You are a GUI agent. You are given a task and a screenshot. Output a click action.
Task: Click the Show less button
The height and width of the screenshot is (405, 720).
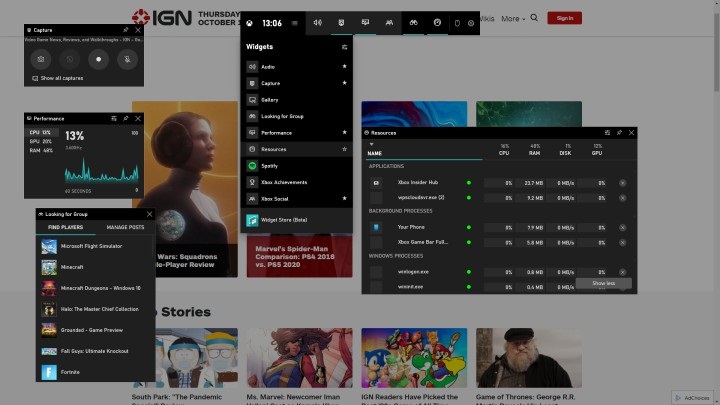click(x=603, y=284)
